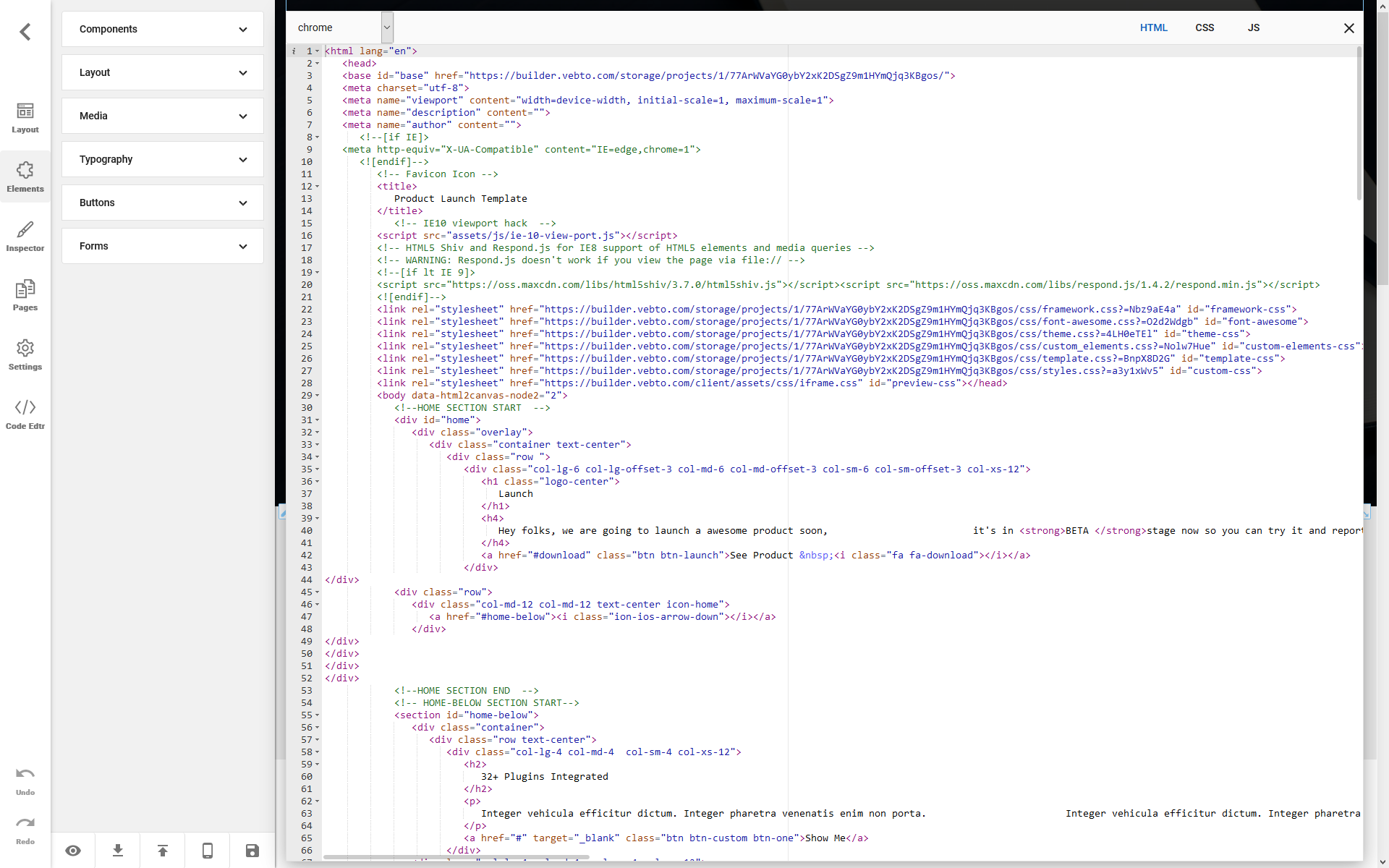Click the back arrow icon
Image resolution: width=1389 pixels, height=868 pixels.
[x=25, y=32]
